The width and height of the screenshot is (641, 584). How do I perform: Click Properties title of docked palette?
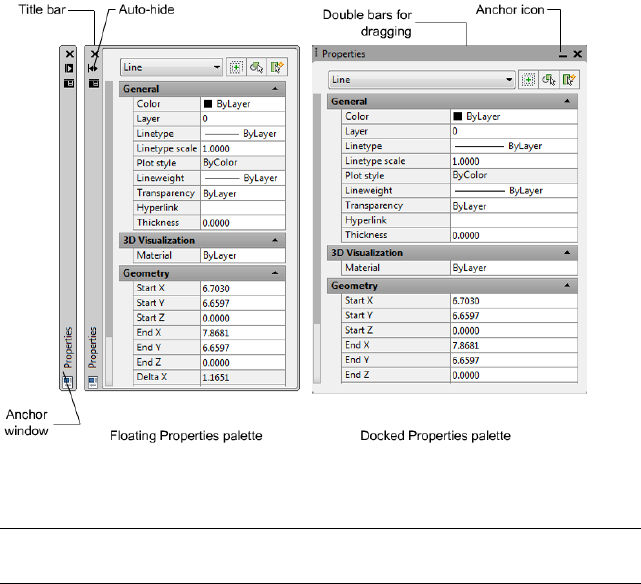[343, 54]
